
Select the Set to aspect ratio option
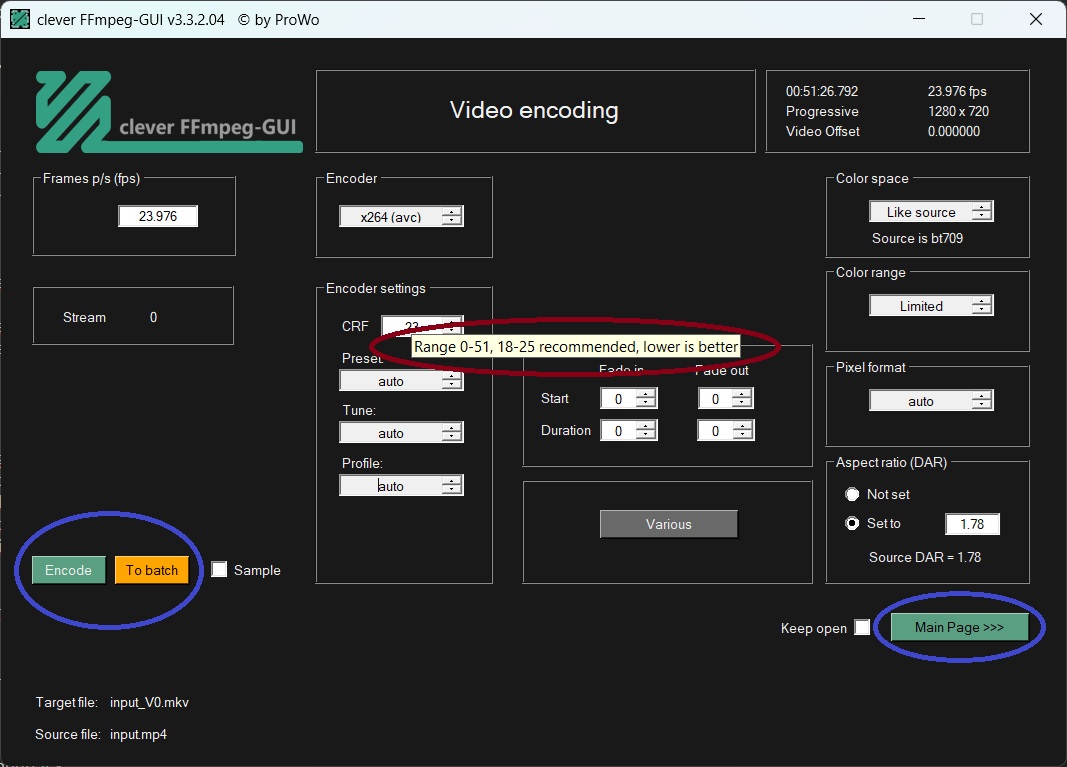852,523
